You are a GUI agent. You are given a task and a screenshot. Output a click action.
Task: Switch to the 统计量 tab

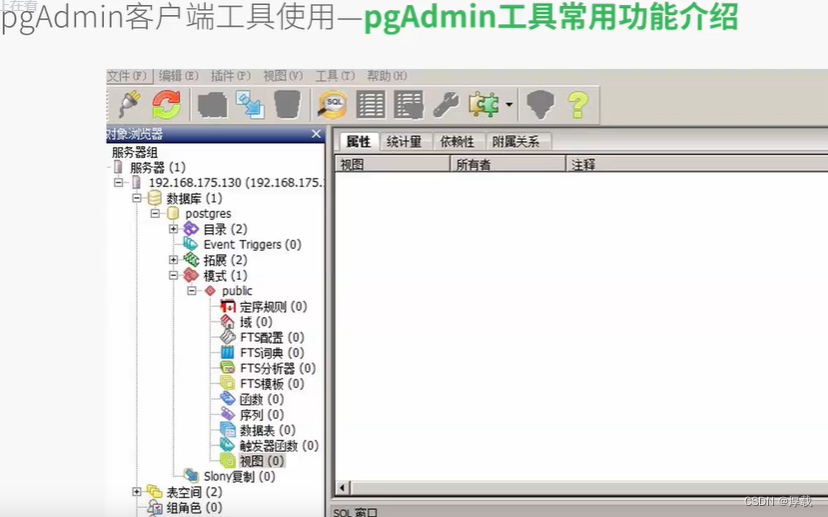coord(404,142)
